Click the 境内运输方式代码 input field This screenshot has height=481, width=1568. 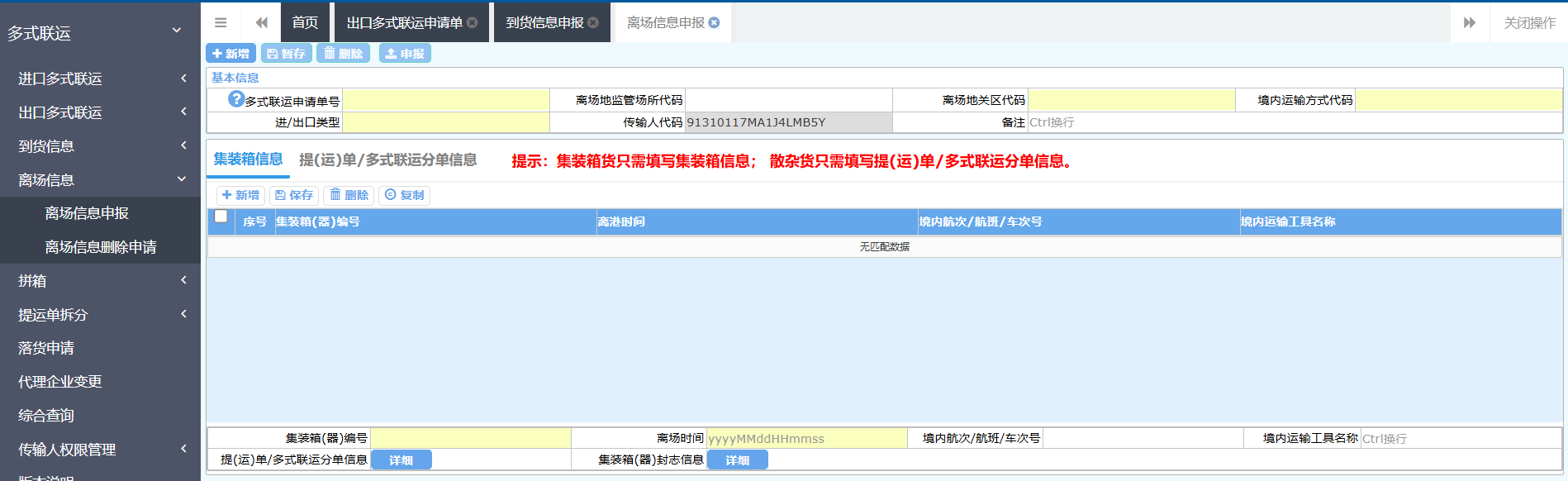pos(1458,100)
